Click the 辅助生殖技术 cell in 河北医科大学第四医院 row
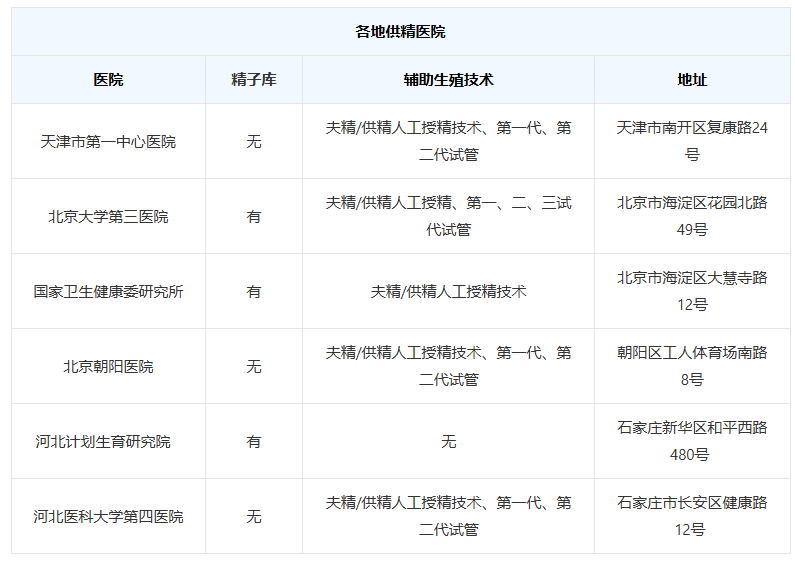795x562 pixels. [x=448, y=516]
